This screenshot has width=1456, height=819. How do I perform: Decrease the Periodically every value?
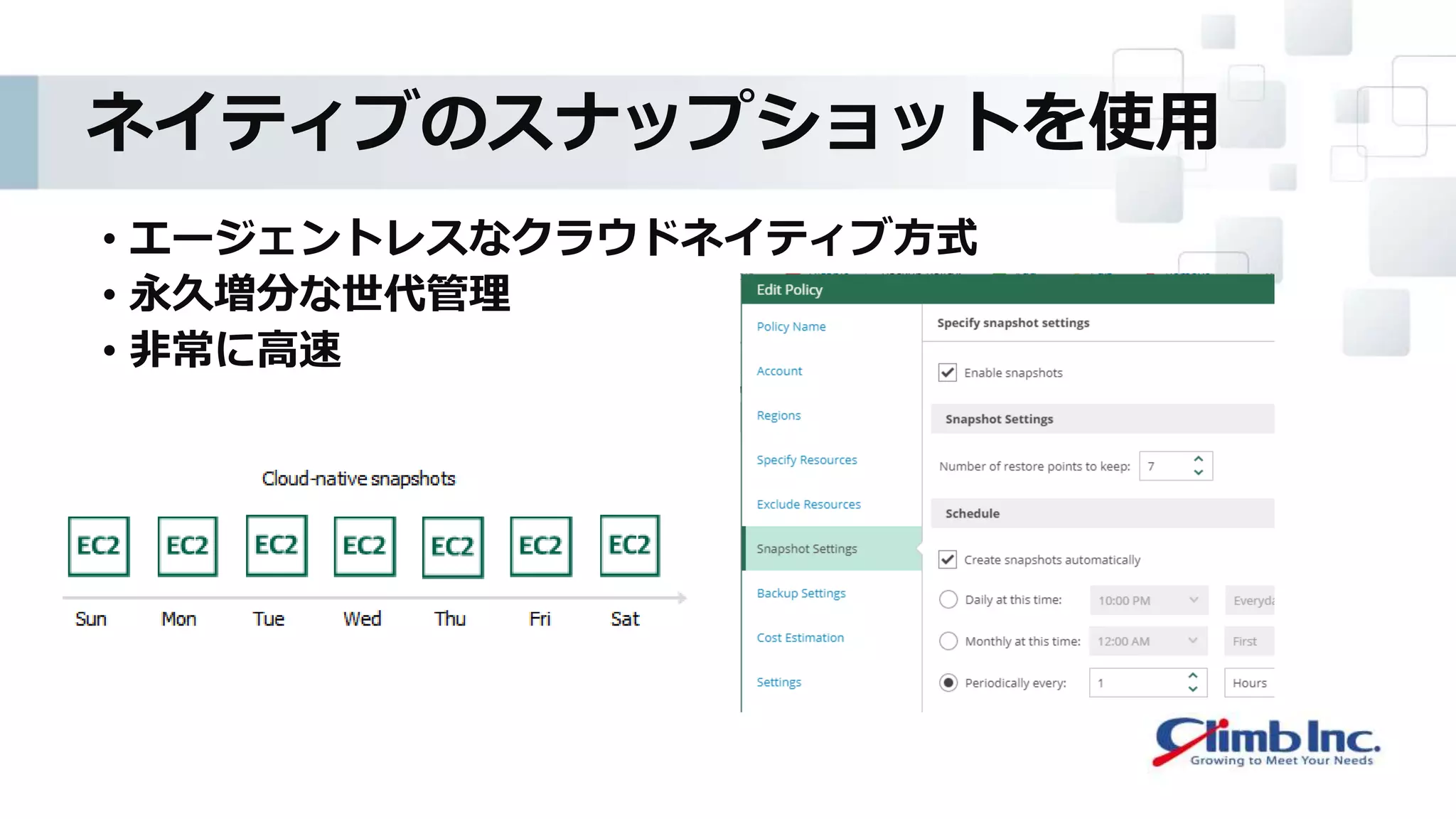coord(1193,689)
